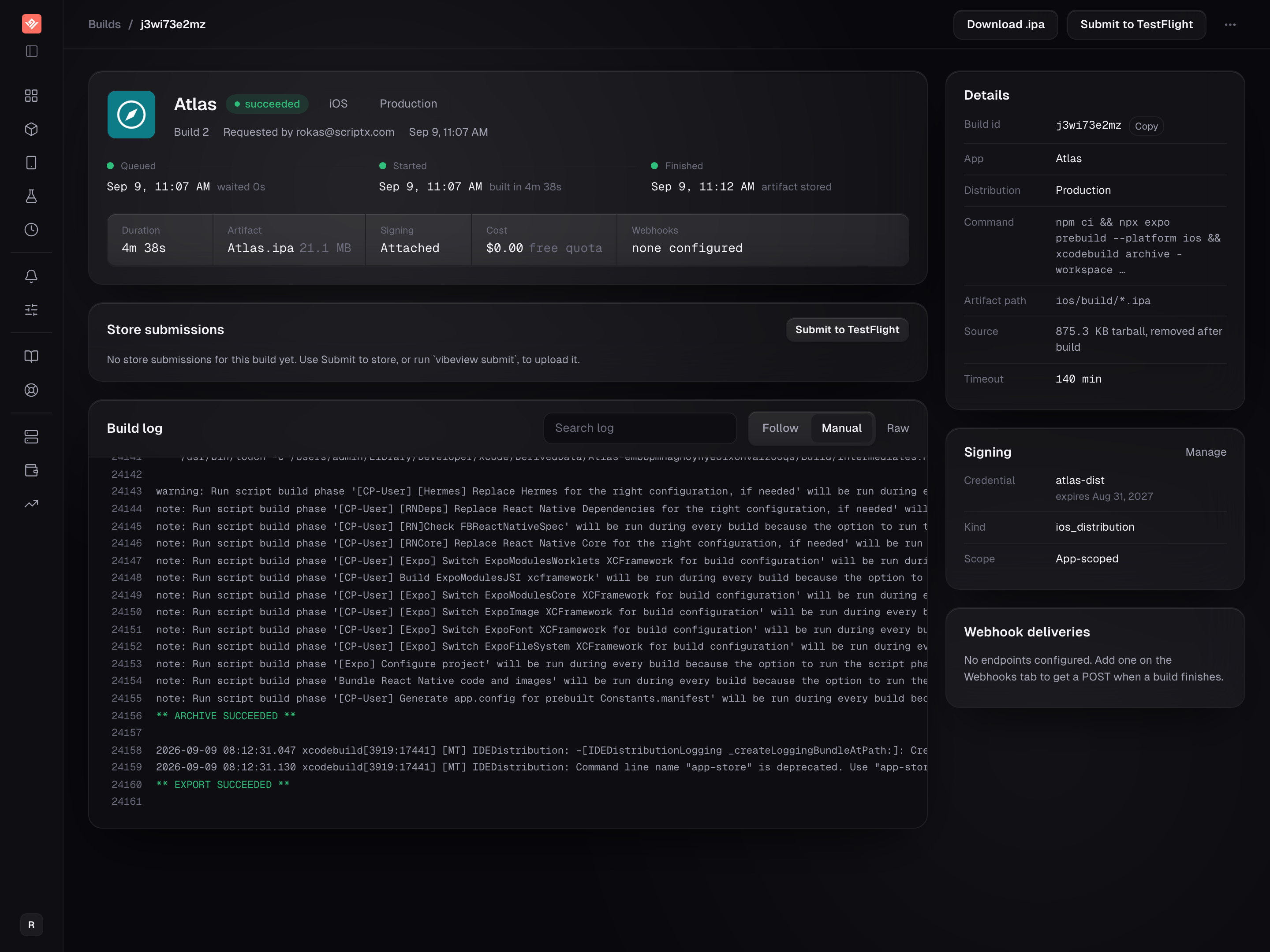Click the j3wi73e2mz breadcrumb text
The height and width of the screenshot is (952, 1270).
[x=173, y=24]
